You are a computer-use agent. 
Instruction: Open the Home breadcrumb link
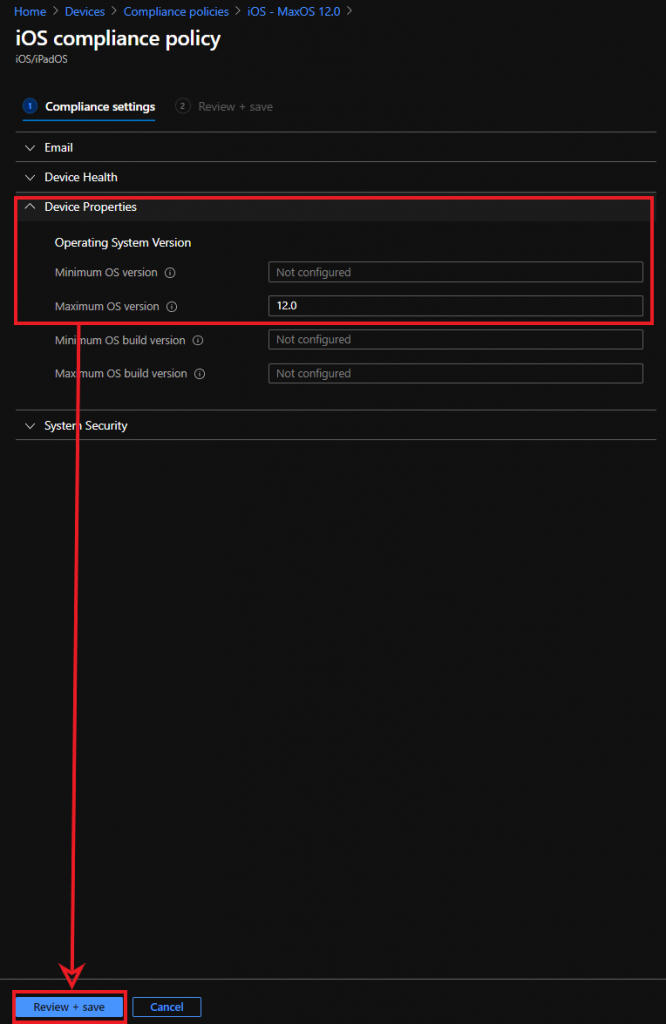(x=30, y=11)
